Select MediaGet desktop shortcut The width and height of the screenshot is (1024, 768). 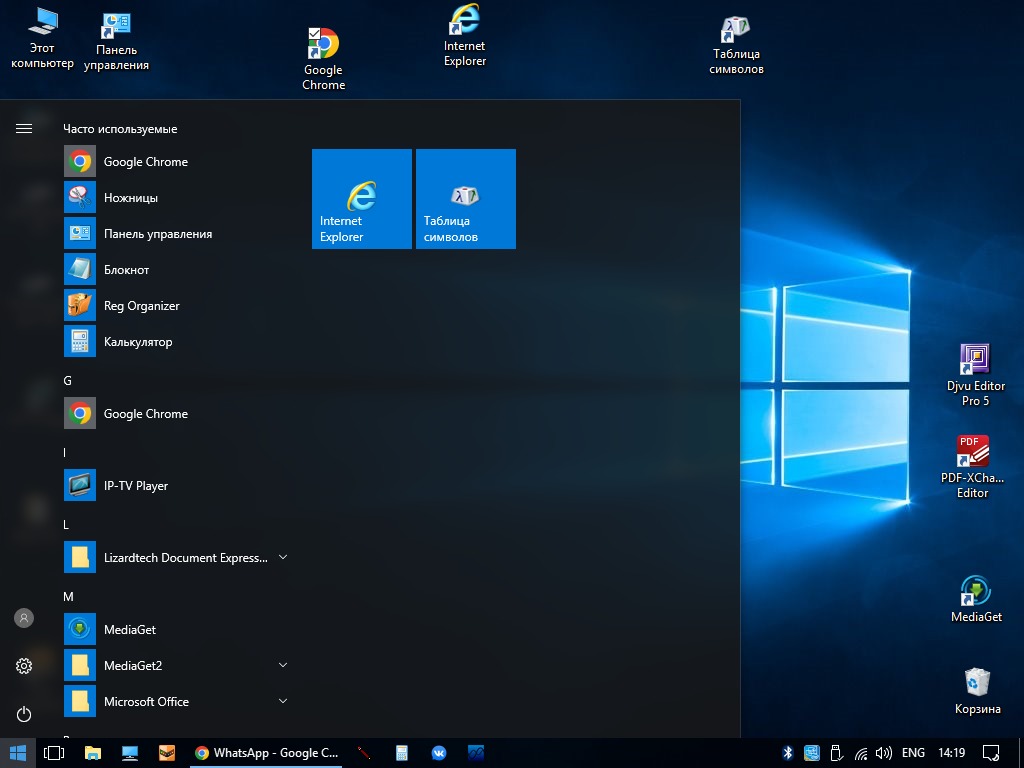click(x=976, y=599)
